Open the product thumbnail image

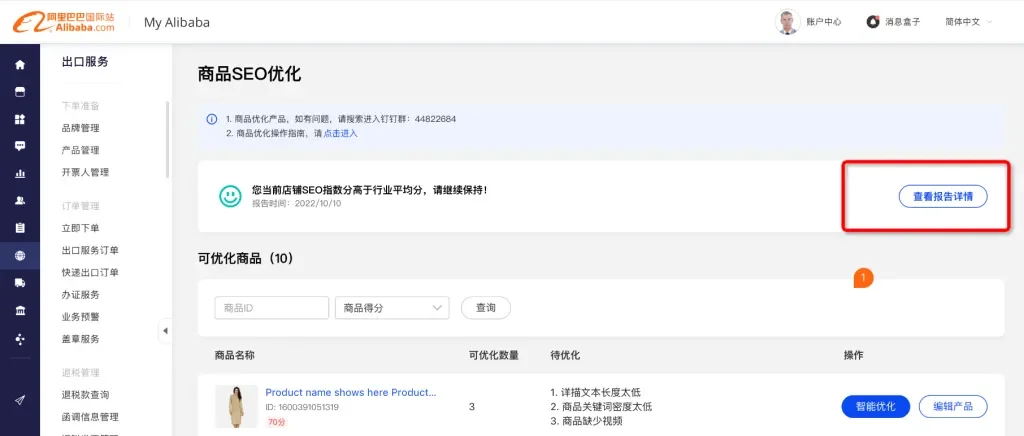(x=236, y=407)
